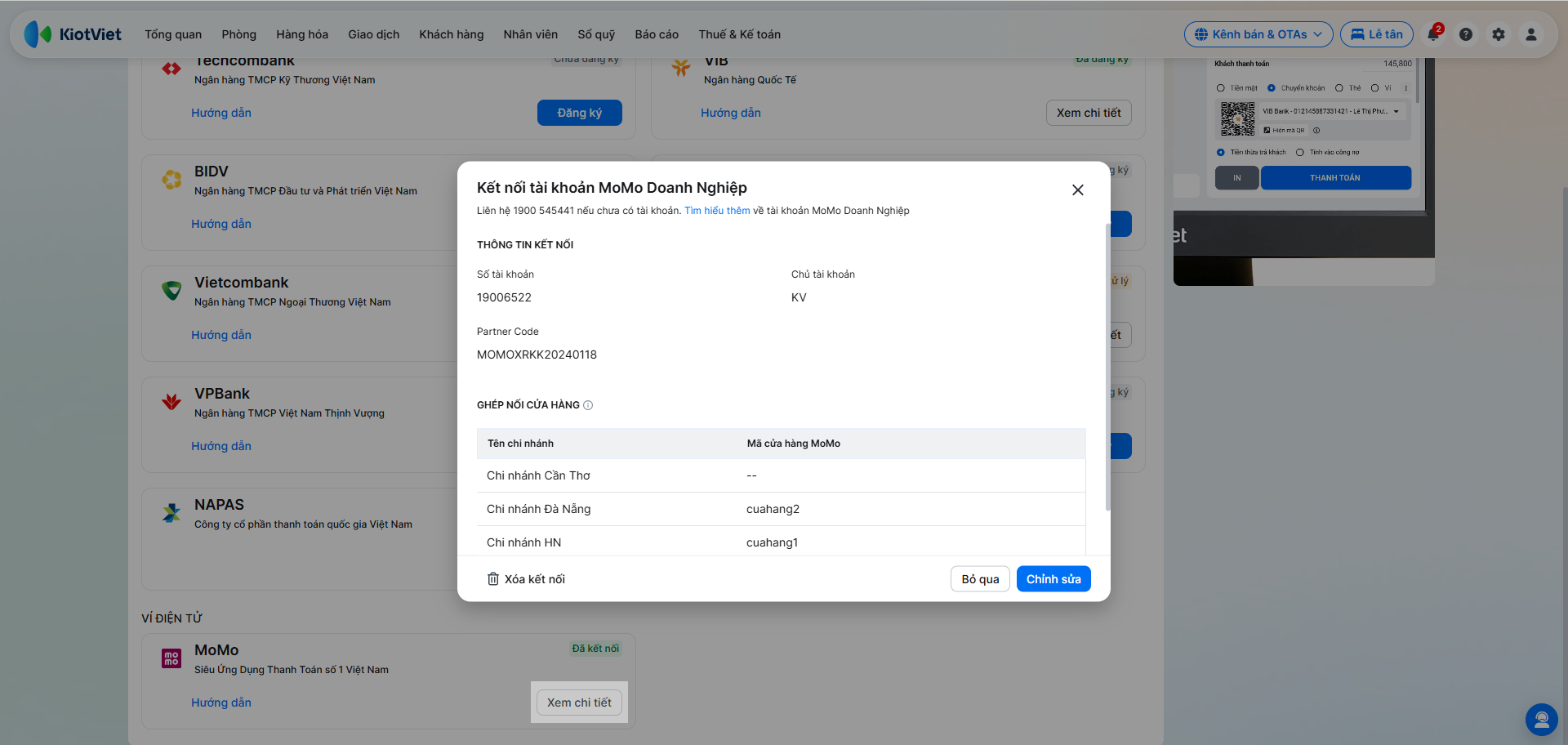
Task: Click Xóa kết nối text
Action: point(535,579)
